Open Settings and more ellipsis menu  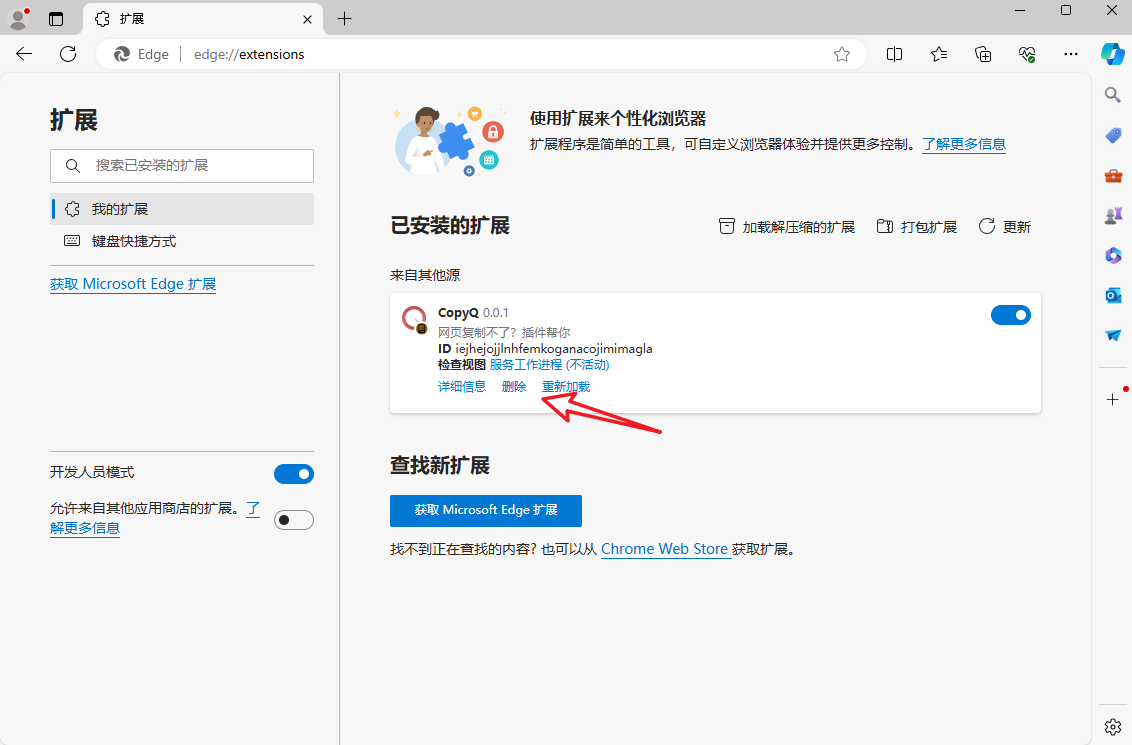(1071, 54)
